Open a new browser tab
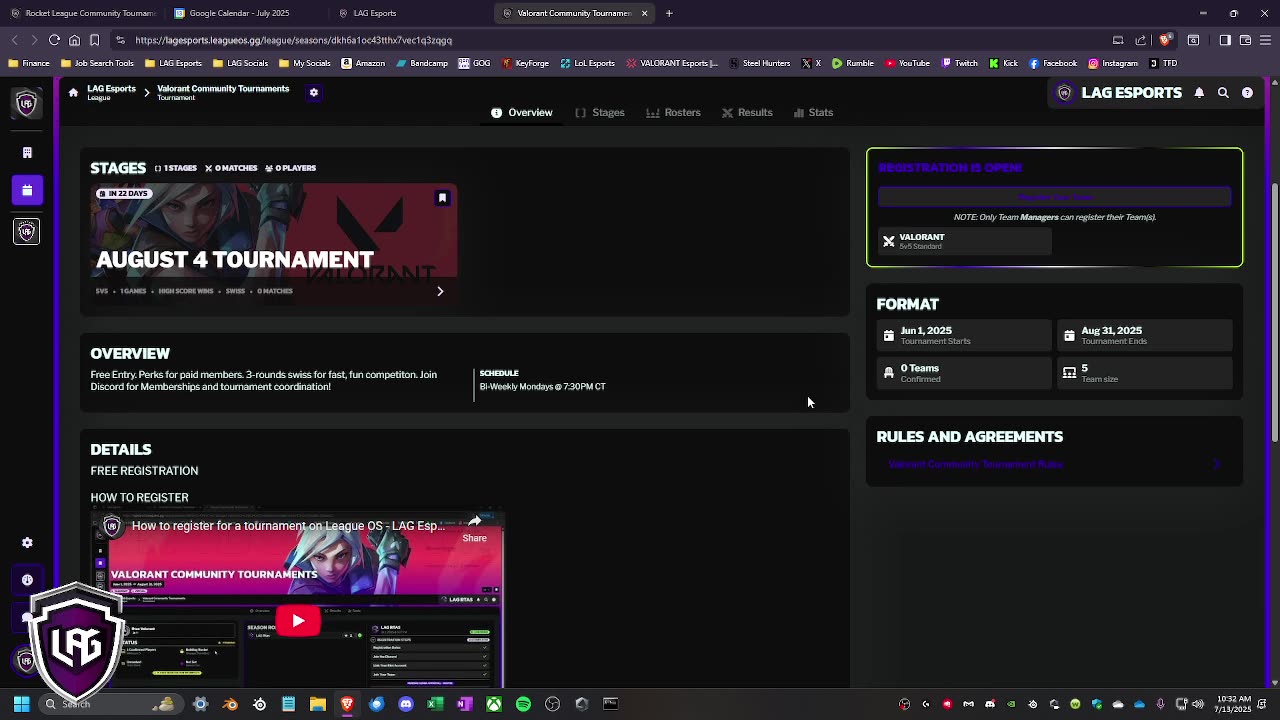 point(669,13)
